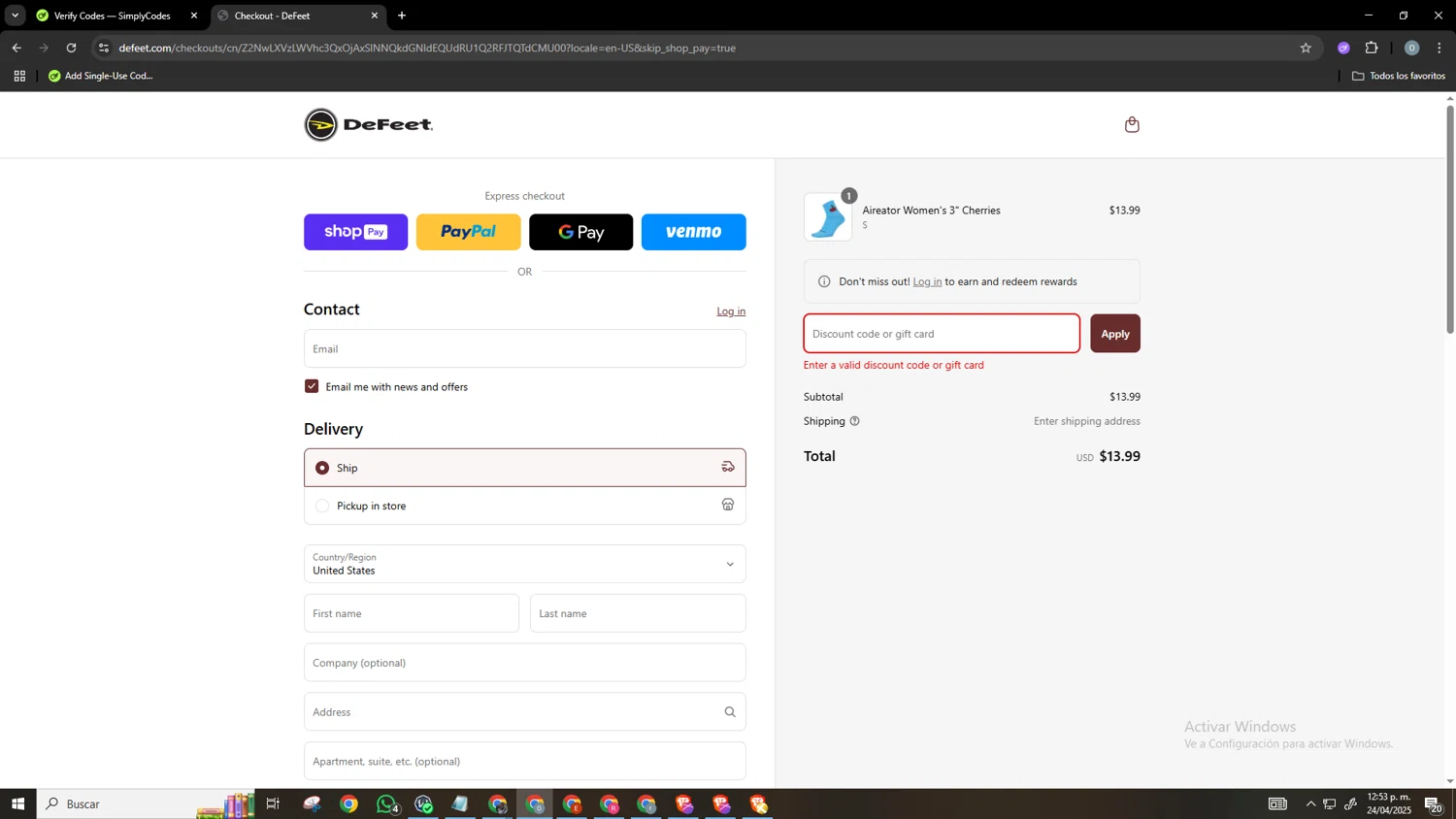Click the Company (optional) field
The height and width of the screenshot is (819, 1456).
[x=525, y=663]
